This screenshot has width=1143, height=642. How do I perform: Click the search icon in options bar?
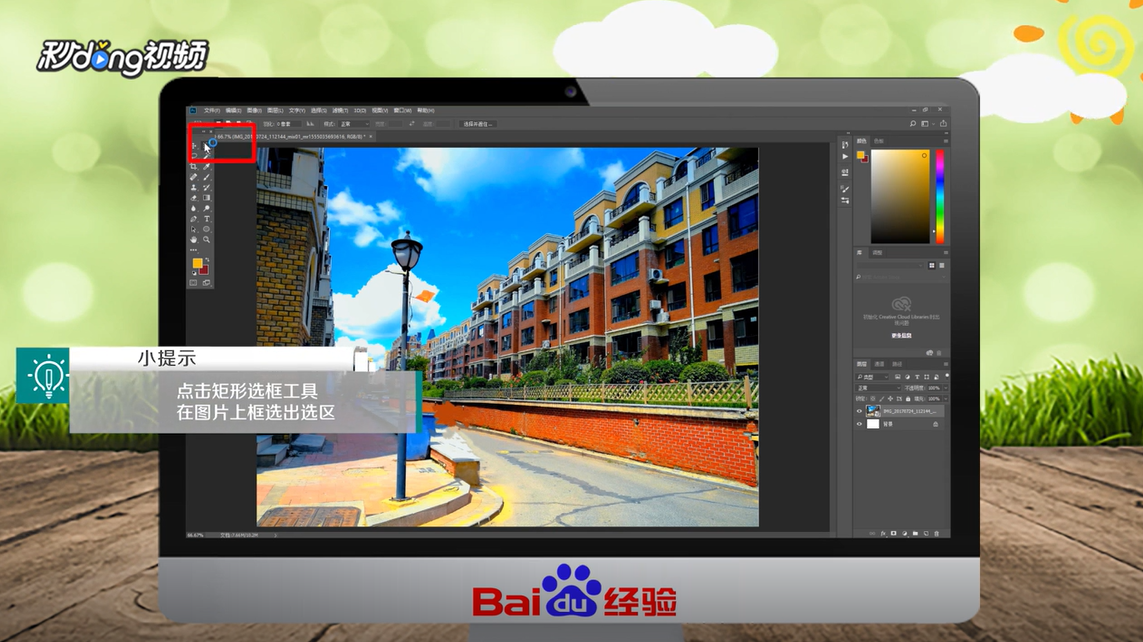pos(913,124)
